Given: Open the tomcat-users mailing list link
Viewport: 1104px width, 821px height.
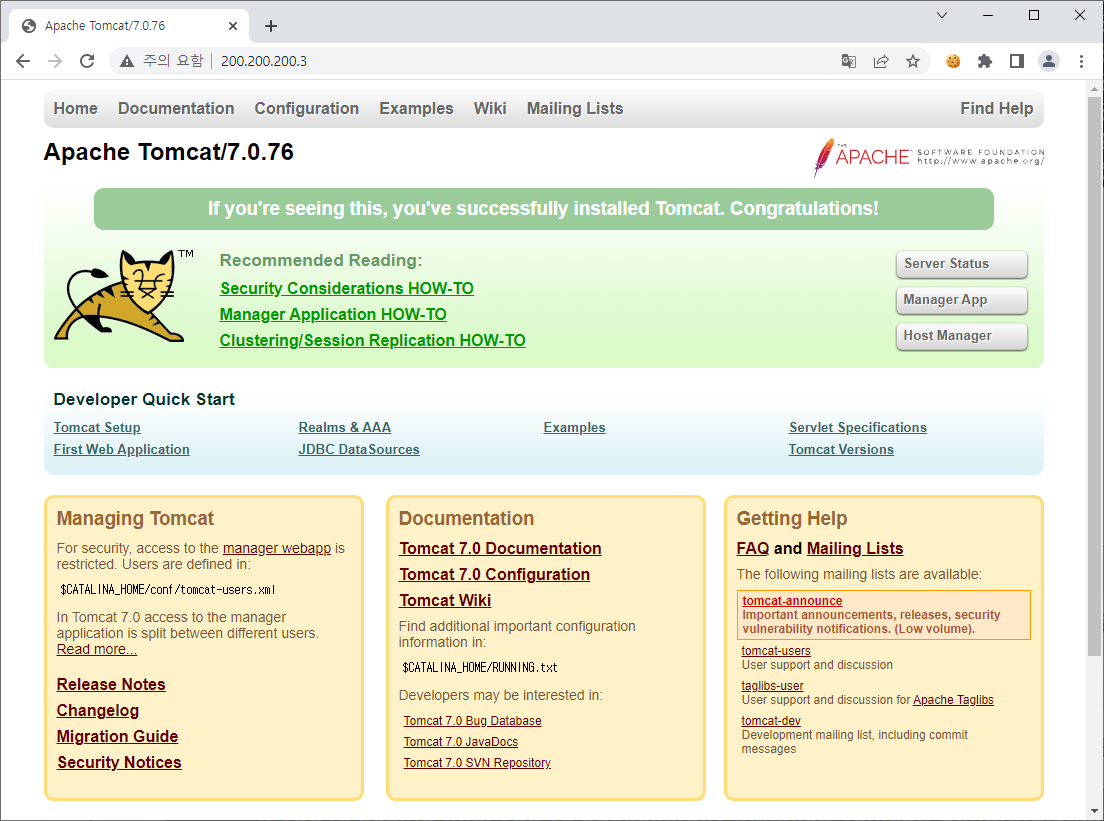Looking at the screenshot, I should (x=776, y=651).
